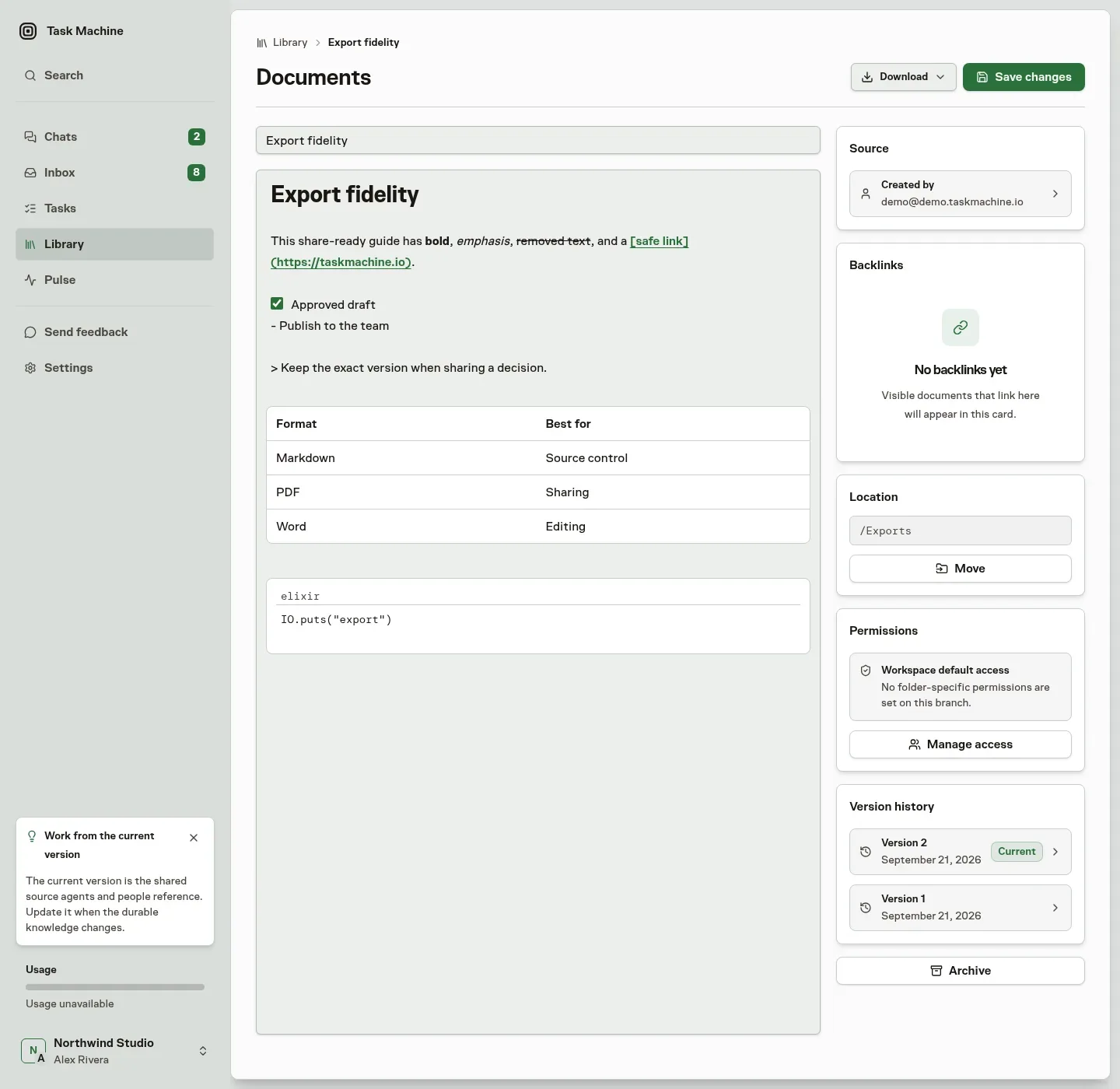Click the Created by person icon
This screenshot has width=1120, height=1089.
(866, 194)
